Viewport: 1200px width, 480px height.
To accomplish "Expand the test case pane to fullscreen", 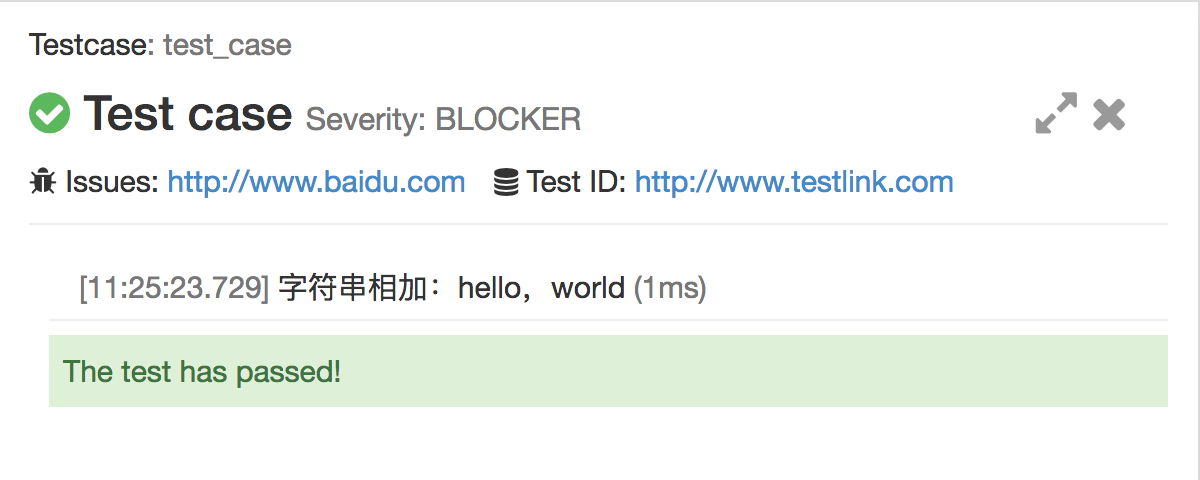I will pos(1056,114).
